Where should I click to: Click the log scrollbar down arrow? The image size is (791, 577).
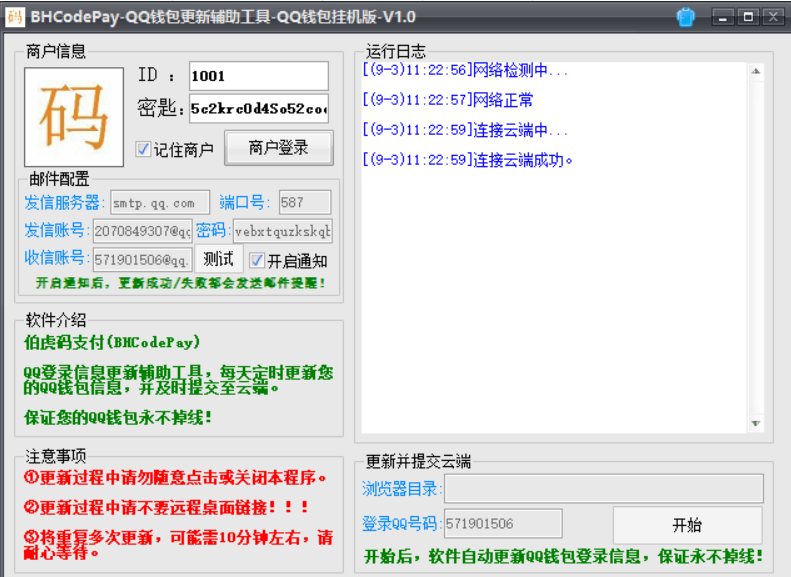pyautogui.click(x=756, y=423)
